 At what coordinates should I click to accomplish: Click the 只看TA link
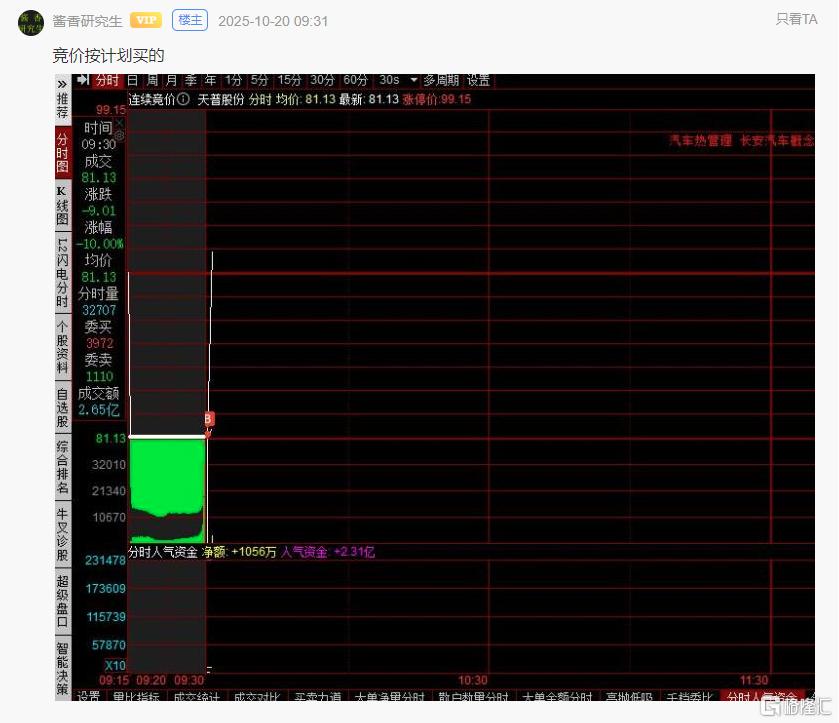(x=796, y=19)
